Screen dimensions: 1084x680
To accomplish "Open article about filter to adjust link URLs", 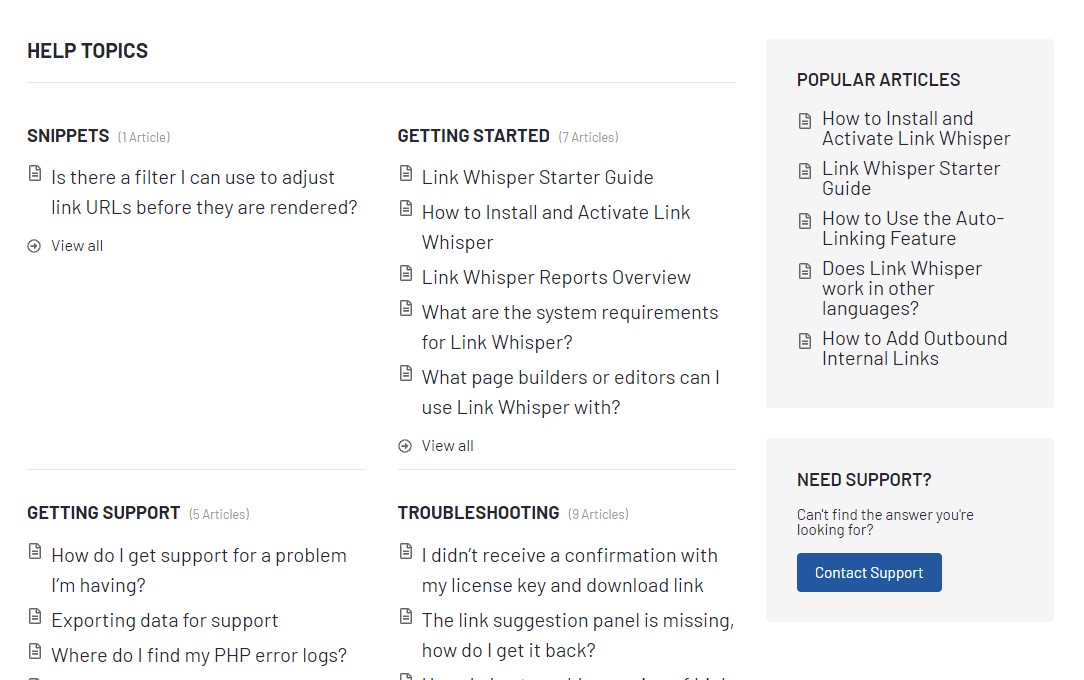I will (x=204, y=192).
